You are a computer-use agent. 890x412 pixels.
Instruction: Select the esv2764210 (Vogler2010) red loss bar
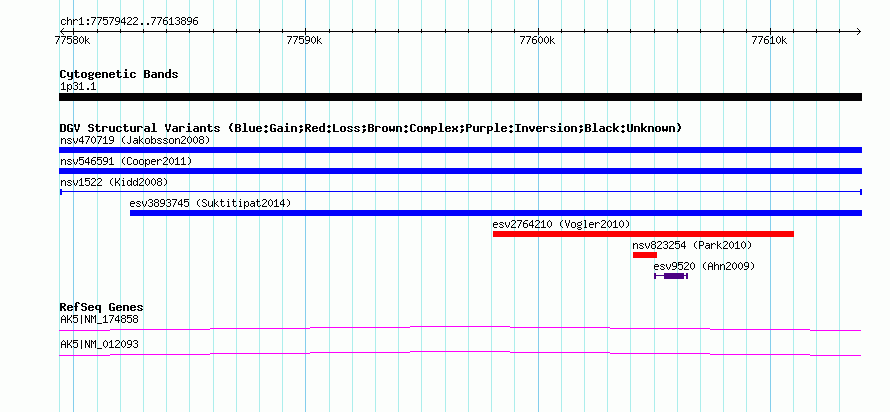point(643,234)
